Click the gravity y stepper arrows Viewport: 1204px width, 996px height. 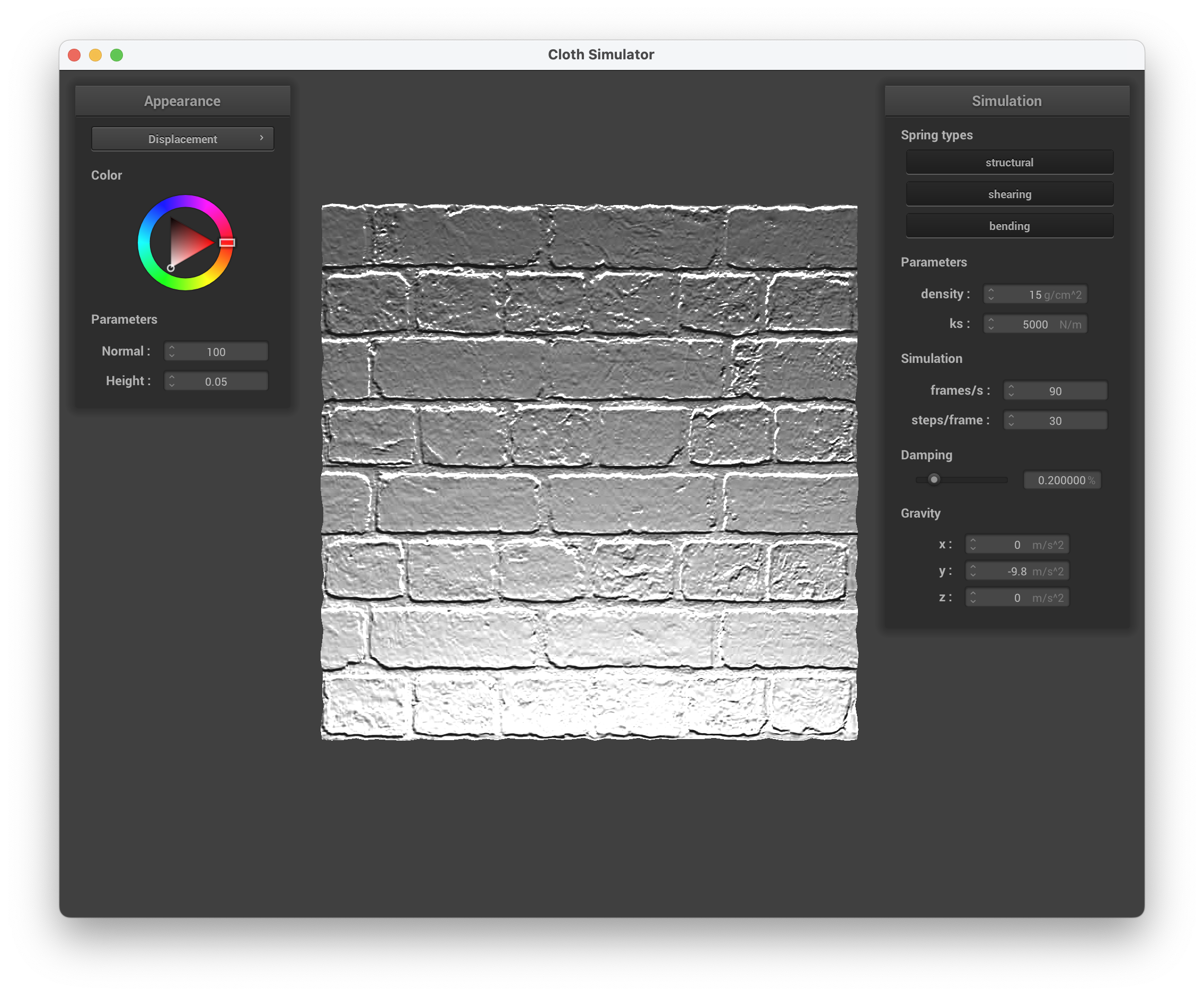[973, 571]
